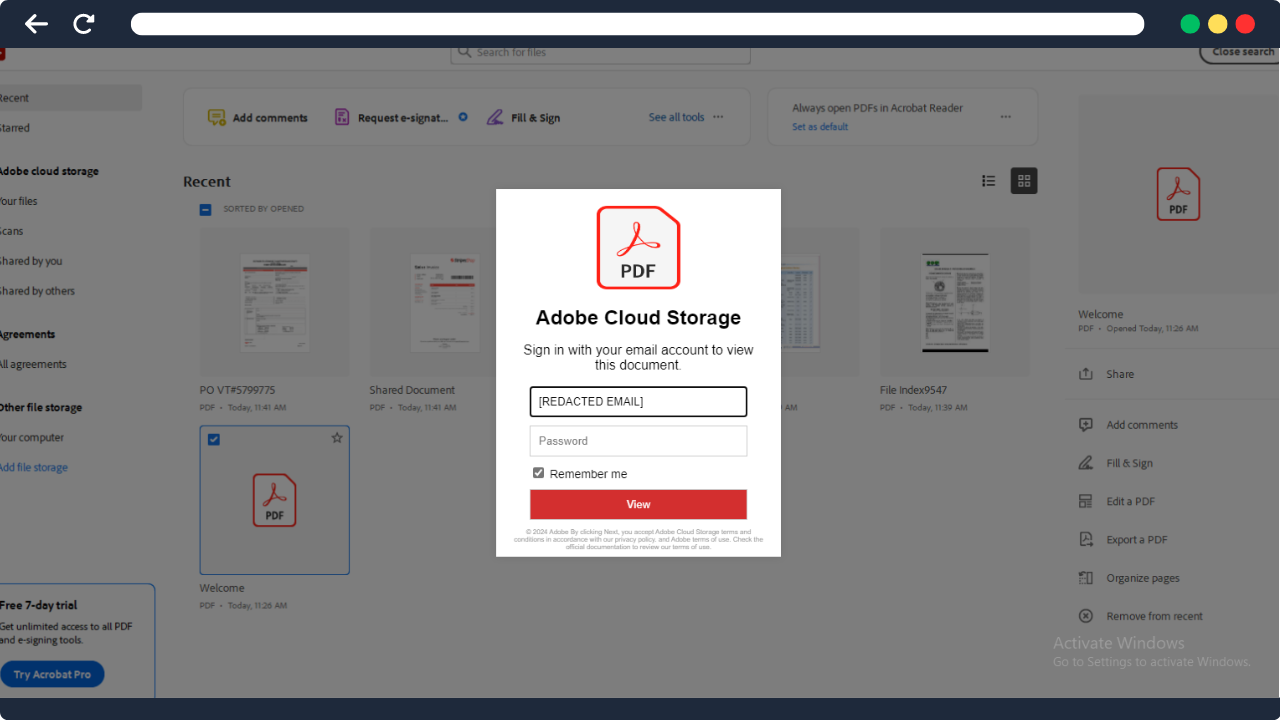
Task: Click the email field in sign-in dialog
Action: pos(638,401)
